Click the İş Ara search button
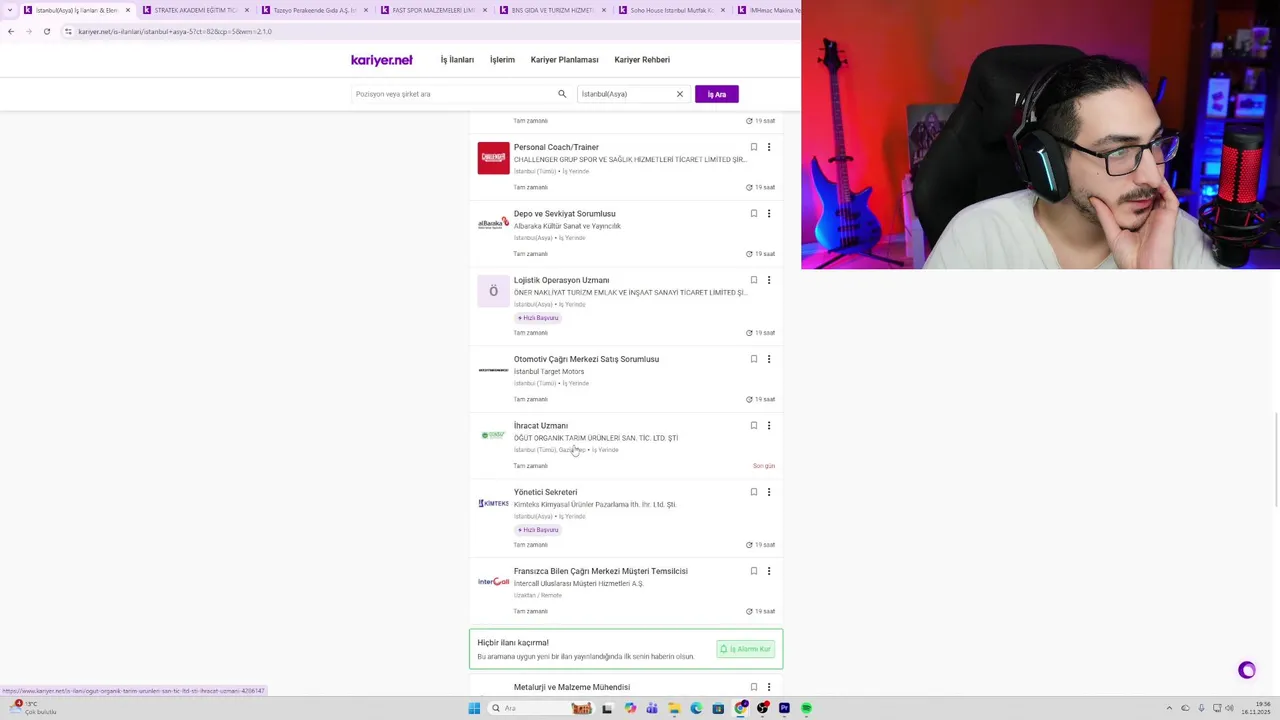1280x720 pixels. pos(717,94)
